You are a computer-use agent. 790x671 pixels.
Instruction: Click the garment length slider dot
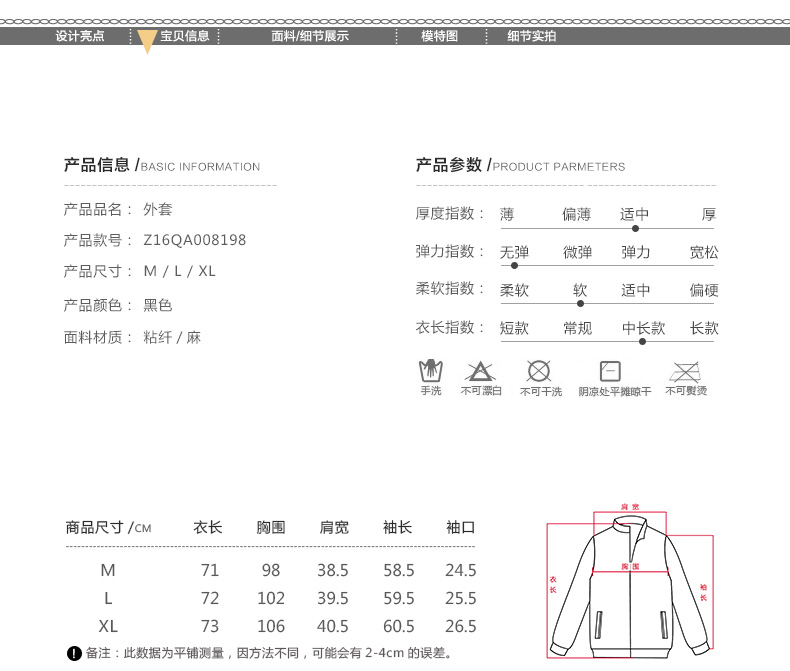(x=642, y=341)
